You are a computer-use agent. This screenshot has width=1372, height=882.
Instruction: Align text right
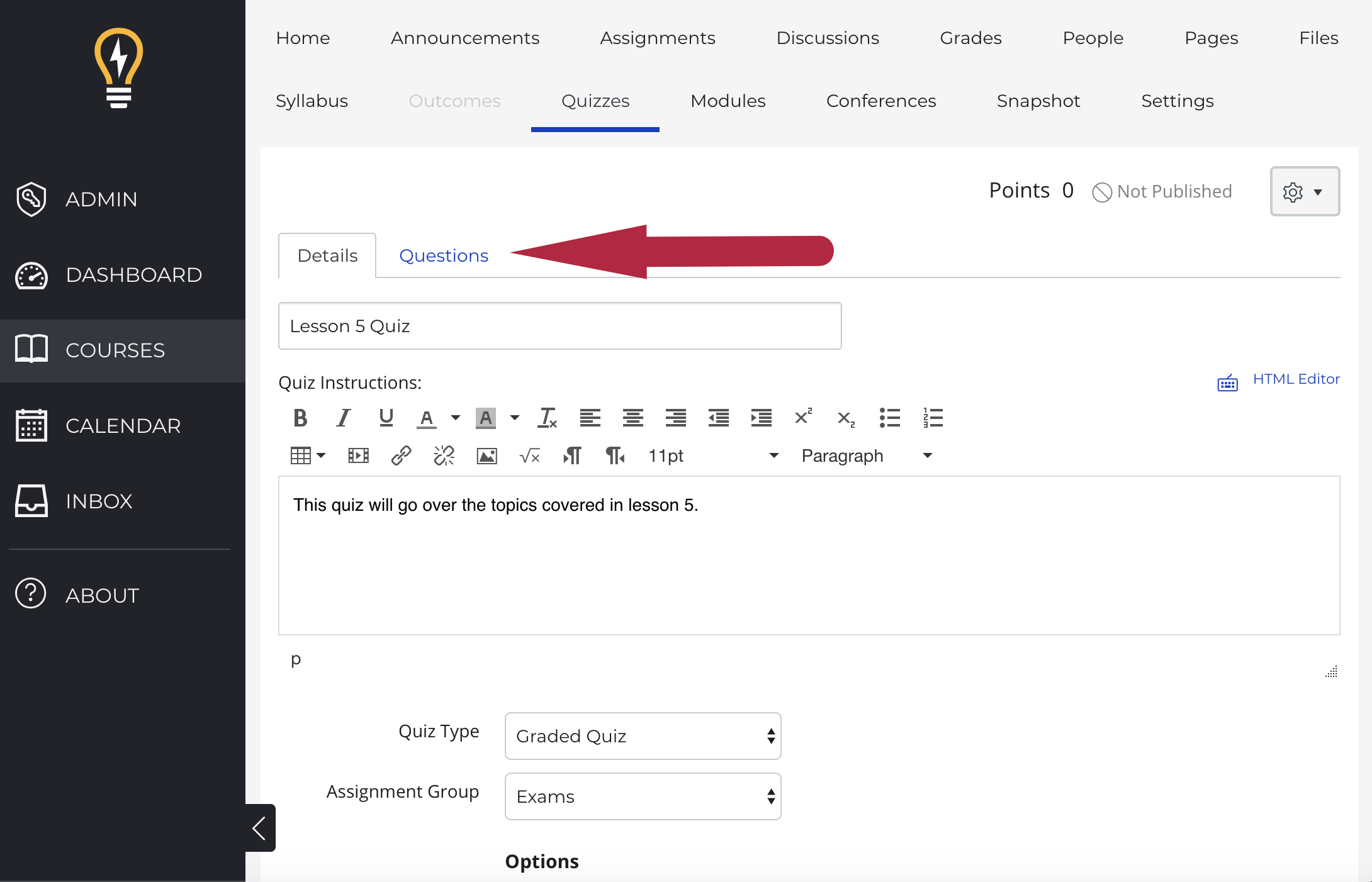click(x=676, y=418)
